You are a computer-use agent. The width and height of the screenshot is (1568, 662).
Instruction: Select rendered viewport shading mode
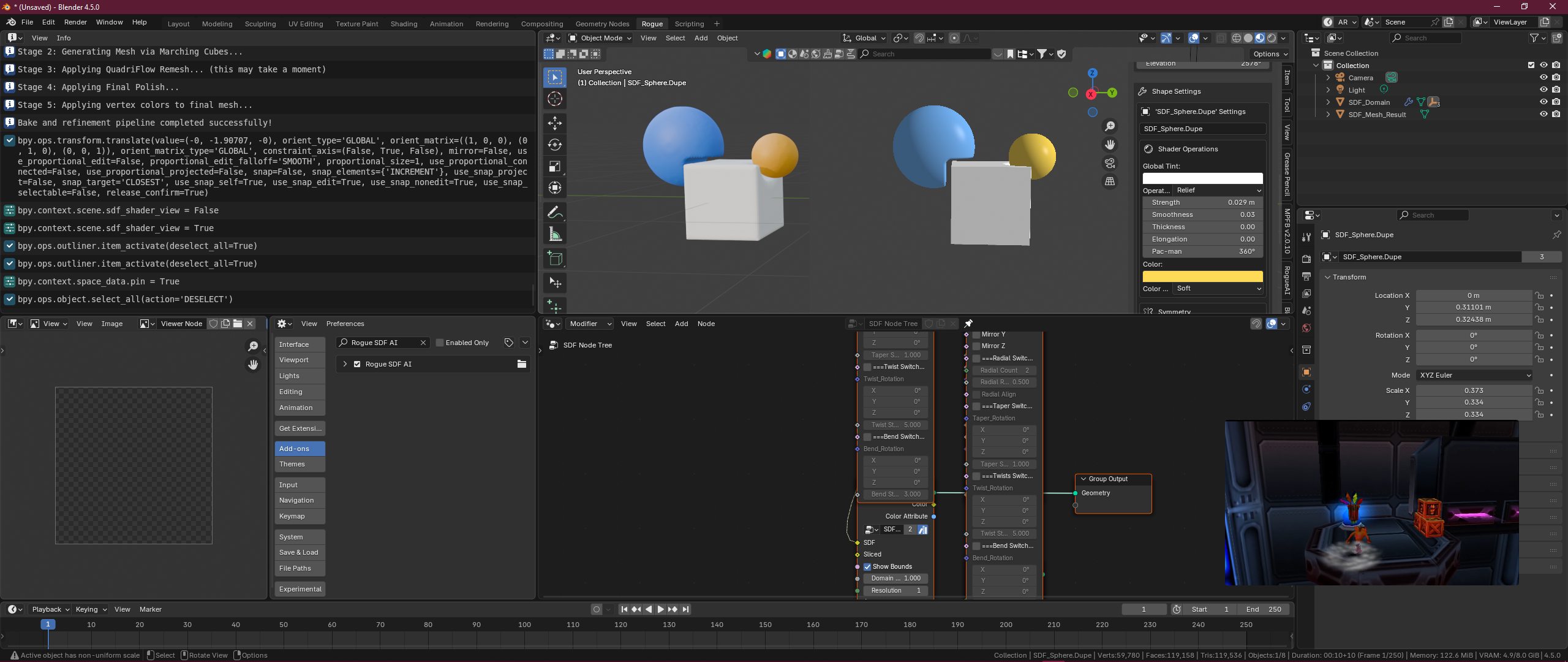point(1272,38)
